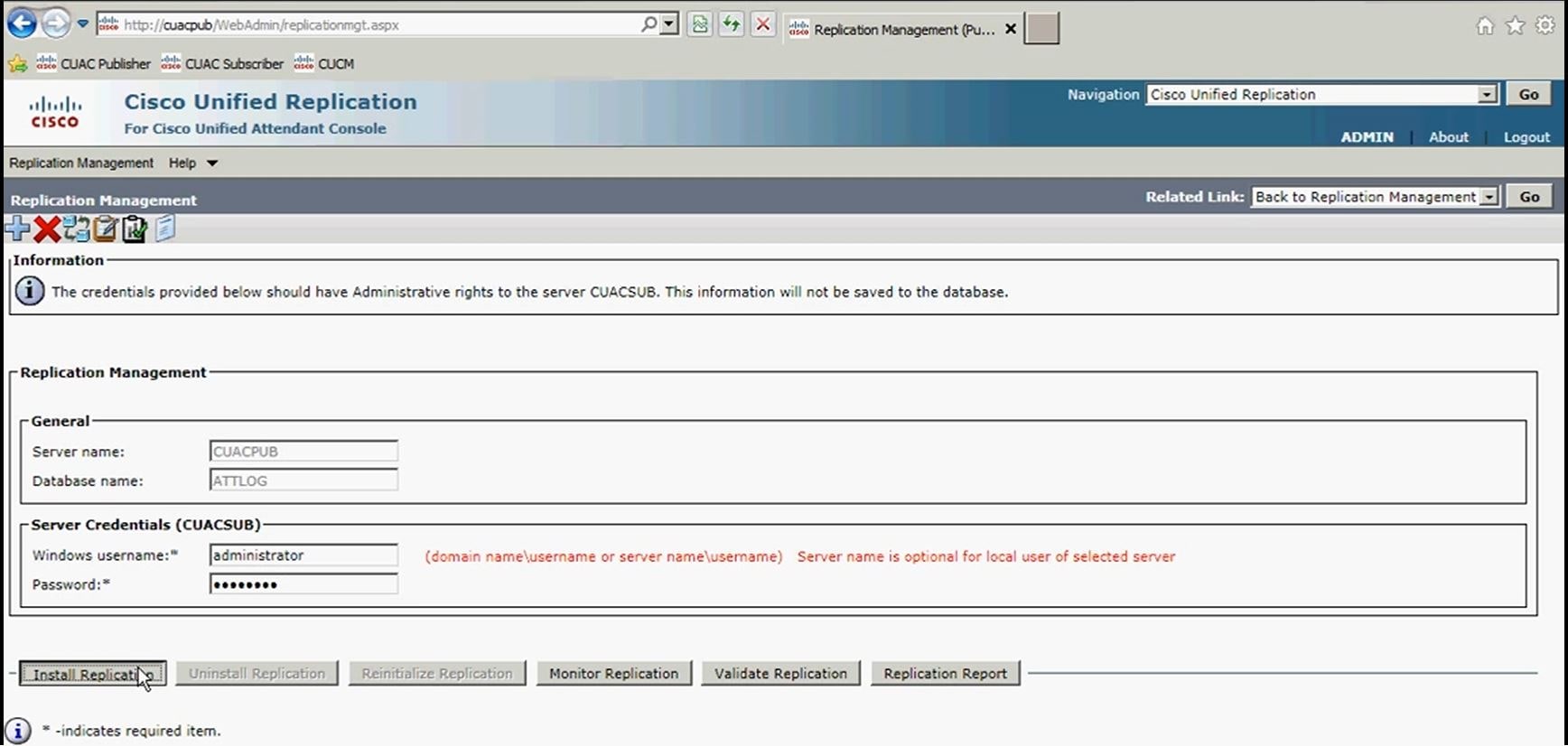Click the ADMIN user label
Screen dimensions: 1568x746
1367,137
